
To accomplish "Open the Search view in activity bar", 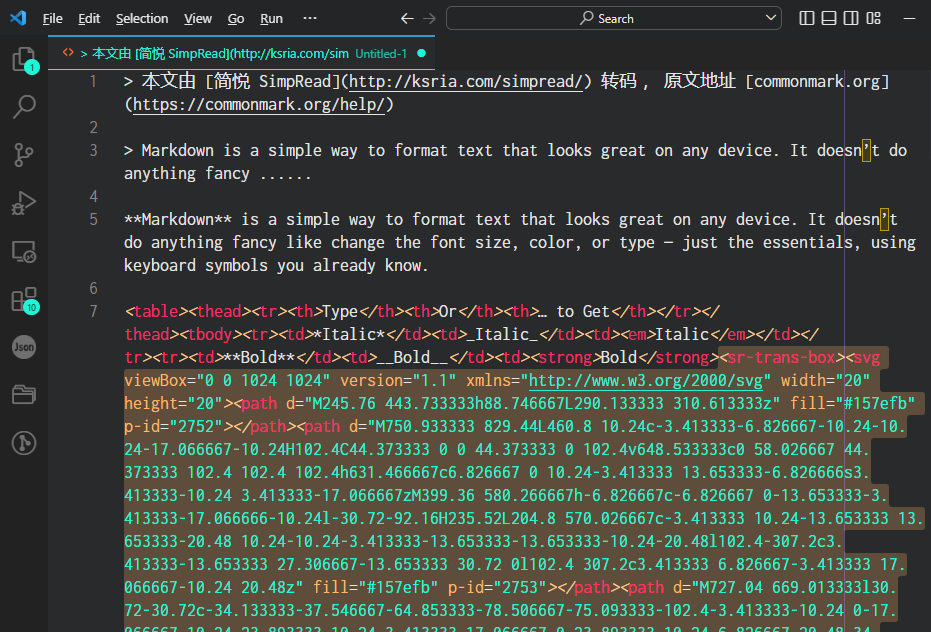I will coord(24,107).
